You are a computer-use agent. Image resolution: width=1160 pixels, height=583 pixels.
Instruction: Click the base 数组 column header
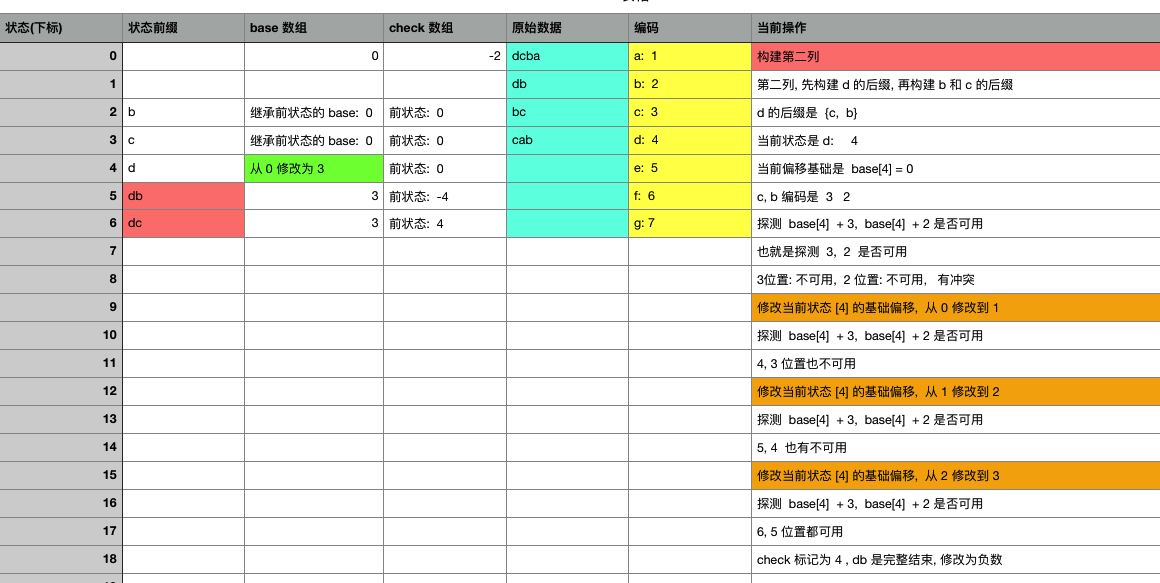coord(280,28)
